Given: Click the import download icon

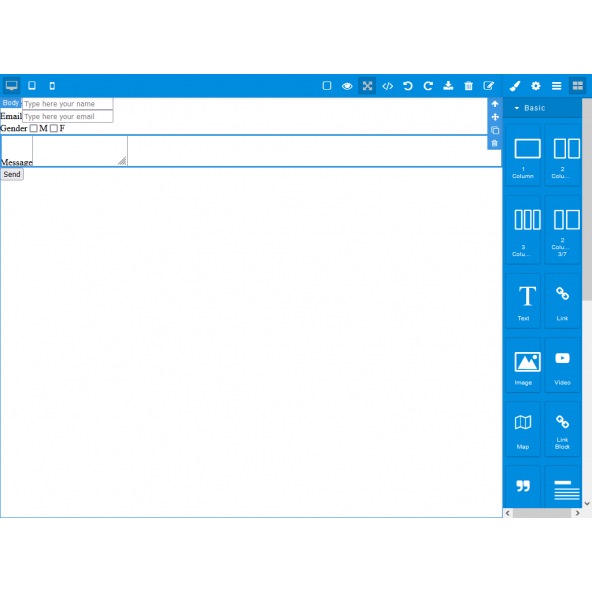Looking at the screenshot, I should coord(448,86).
